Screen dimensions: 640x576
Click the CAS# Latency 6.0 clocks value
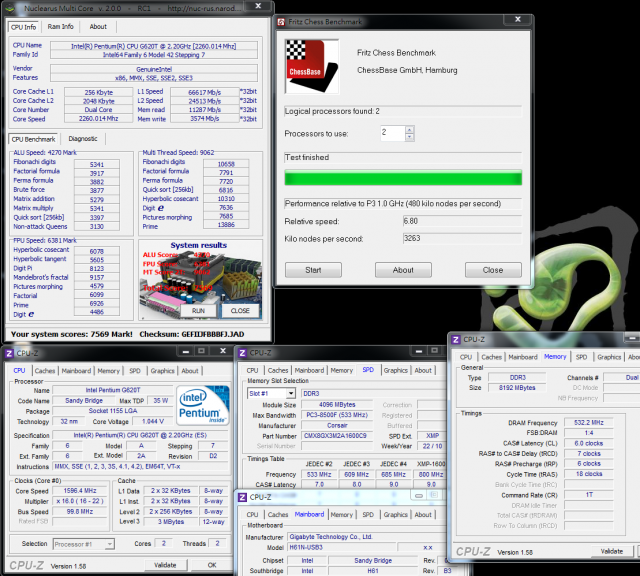click(x=589, y=443)
